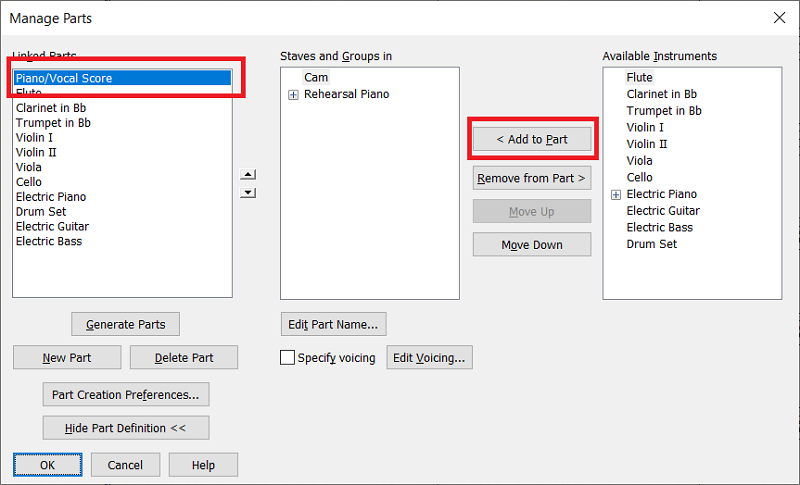Enable the Specify voicing checkbox
Image resolution: width=800 pixels, height=485 pixels.
pyautogui.click(x=288, y=358)
